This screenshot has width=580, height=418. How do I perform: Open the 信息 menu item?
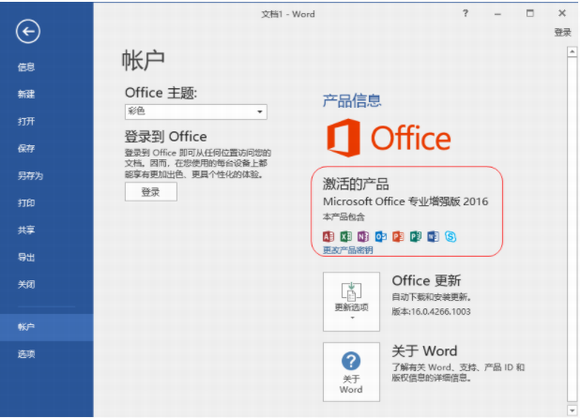pos(26,67)
